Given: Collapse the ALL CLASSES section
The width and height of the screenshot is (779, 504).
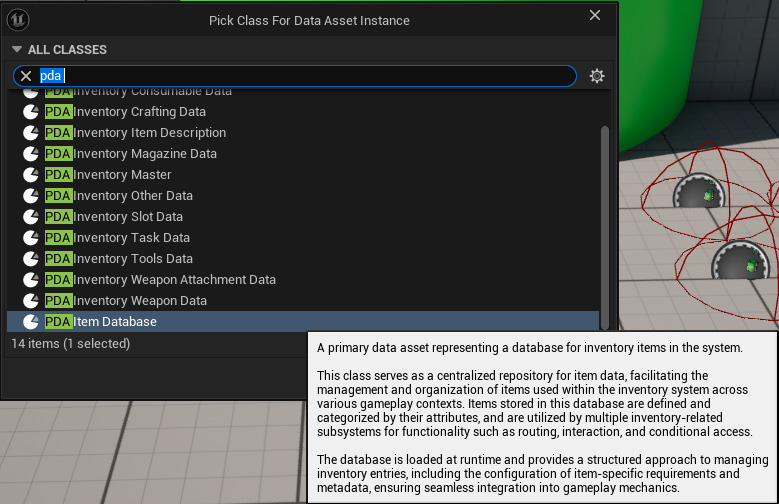Looking at the screenshot, I should 17,49.
